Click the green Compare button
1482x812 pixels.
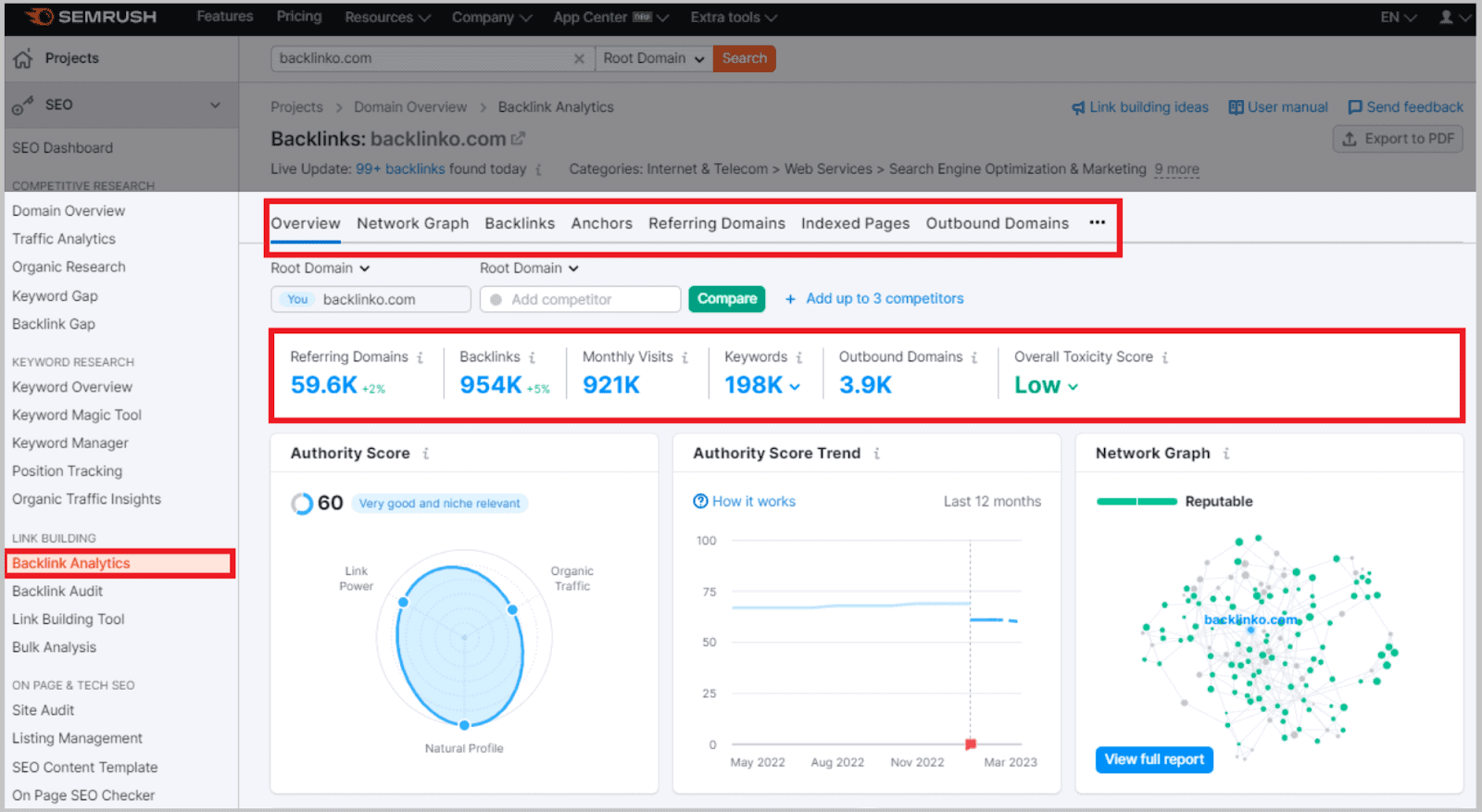click(x=727, y=299)
